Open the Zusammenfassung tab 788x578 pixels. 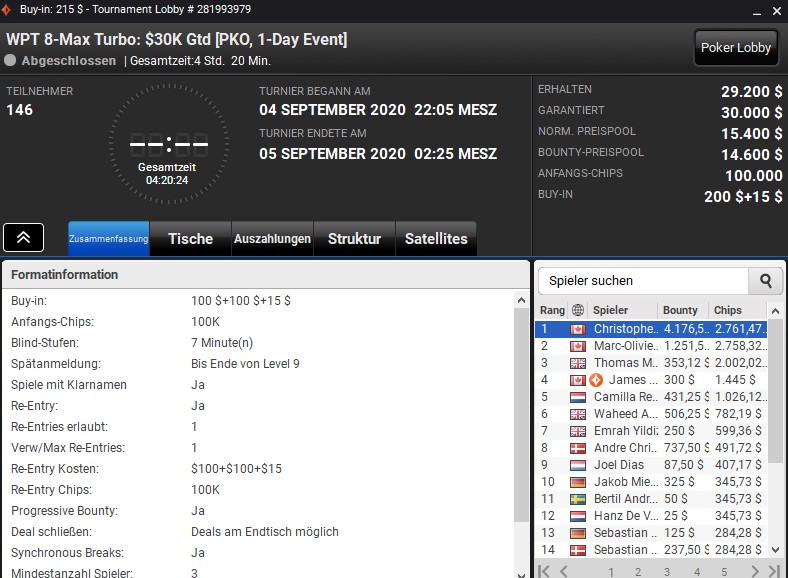coord(109,238)
